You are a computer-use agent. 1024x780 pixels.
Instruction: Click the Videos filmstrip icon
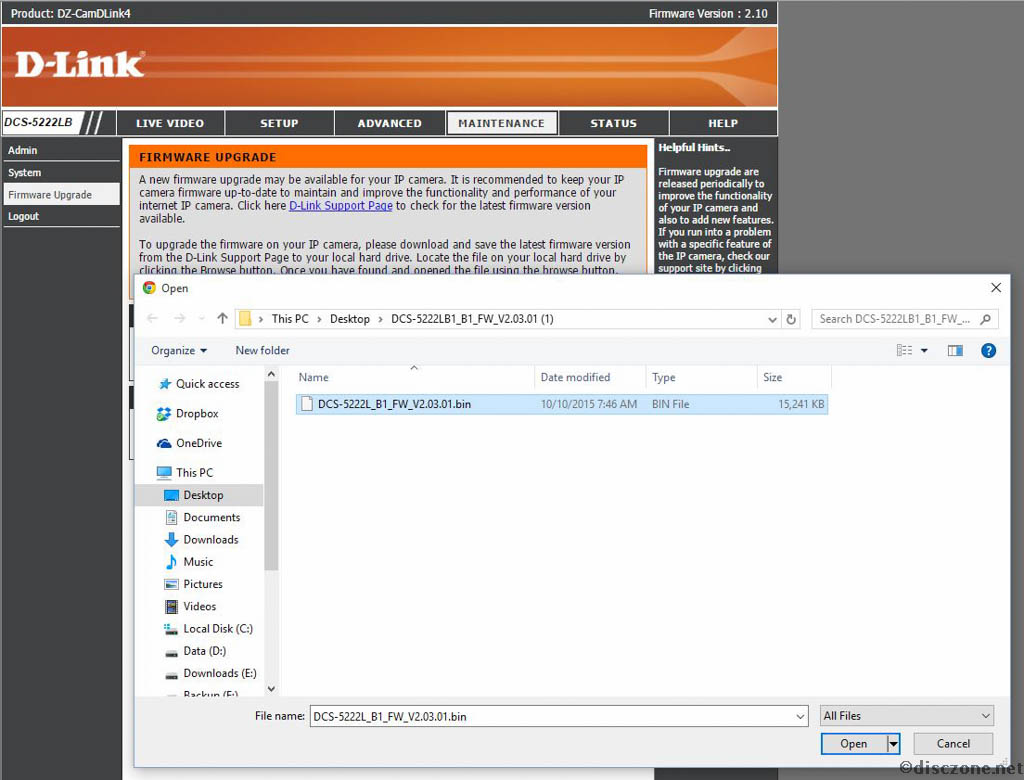pyautogui.click(x=171, y=606)
